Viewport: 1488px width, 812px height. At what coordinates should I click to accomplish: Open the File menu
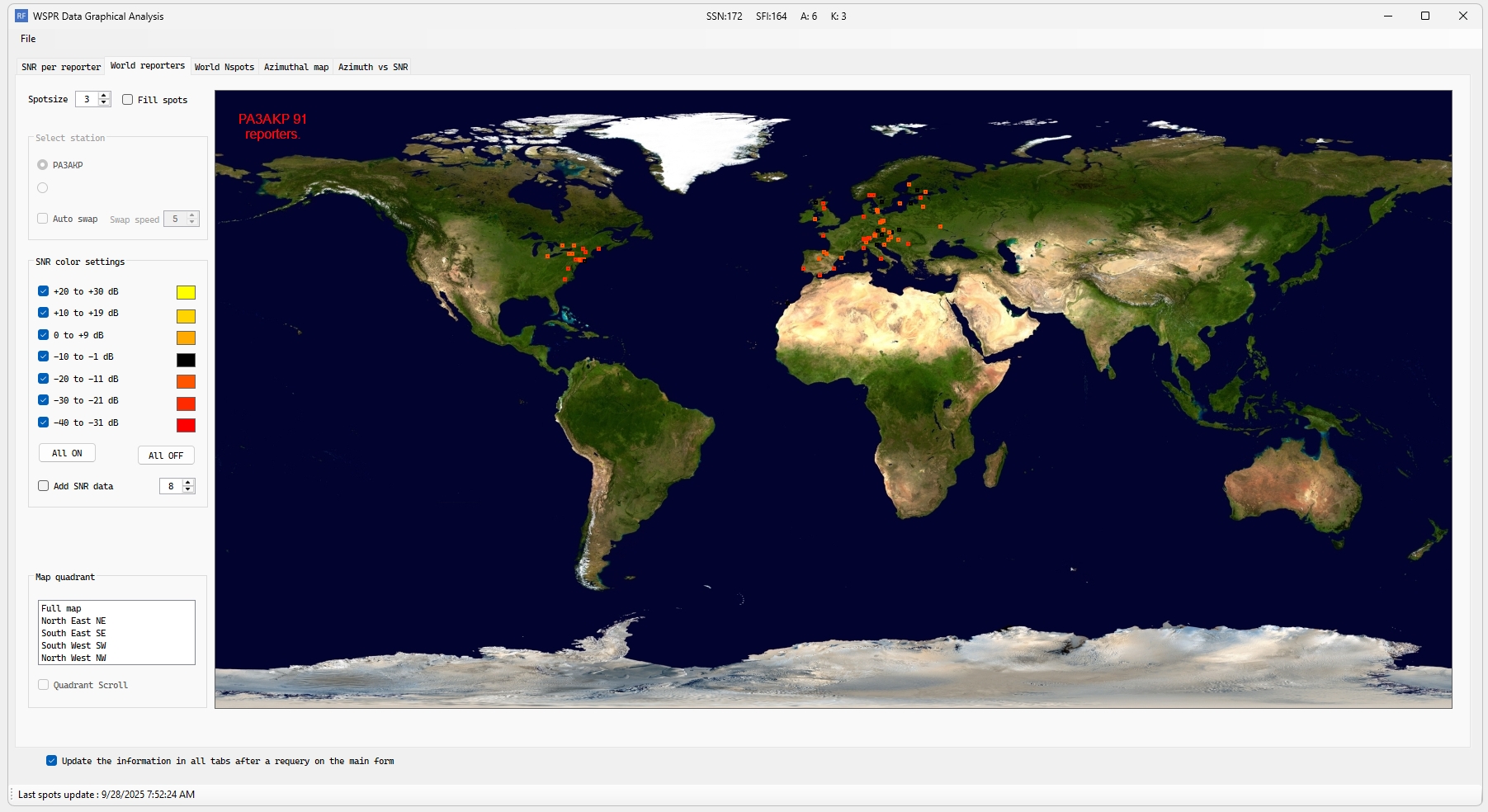(28, 39)
